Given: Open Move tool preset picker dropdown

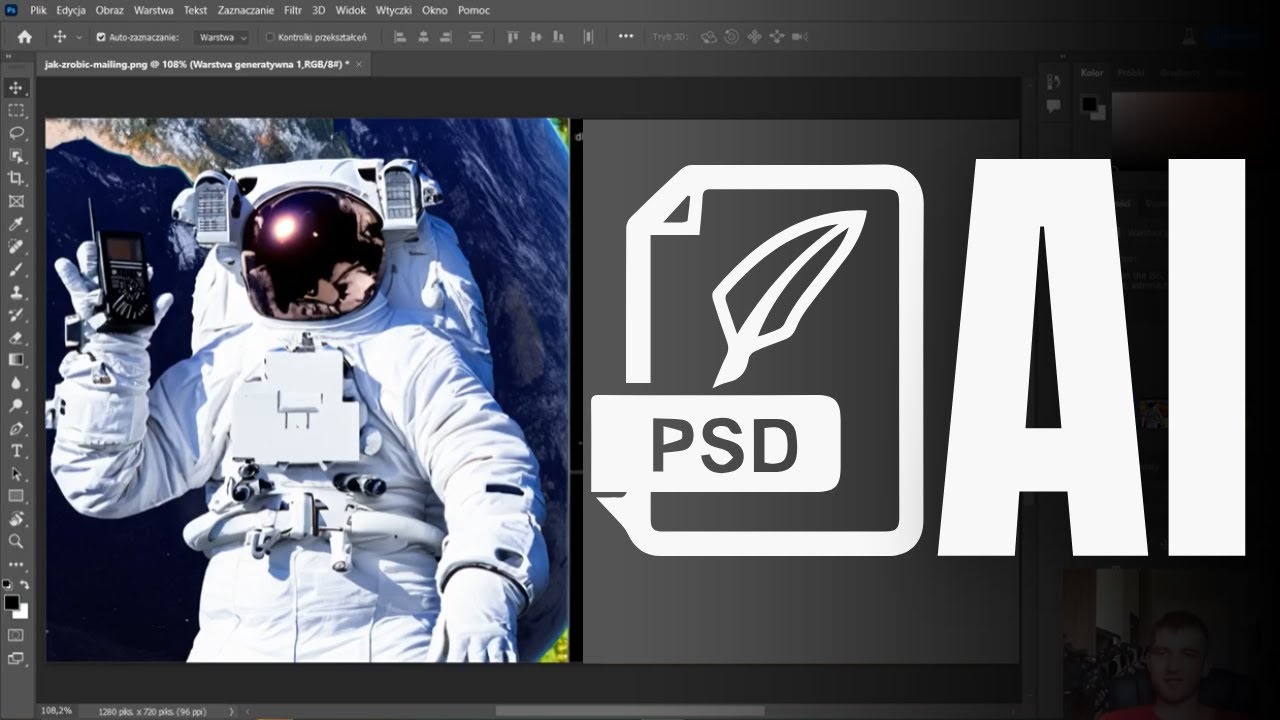Looking at the screenshot, I should click(x=79, y=37).
